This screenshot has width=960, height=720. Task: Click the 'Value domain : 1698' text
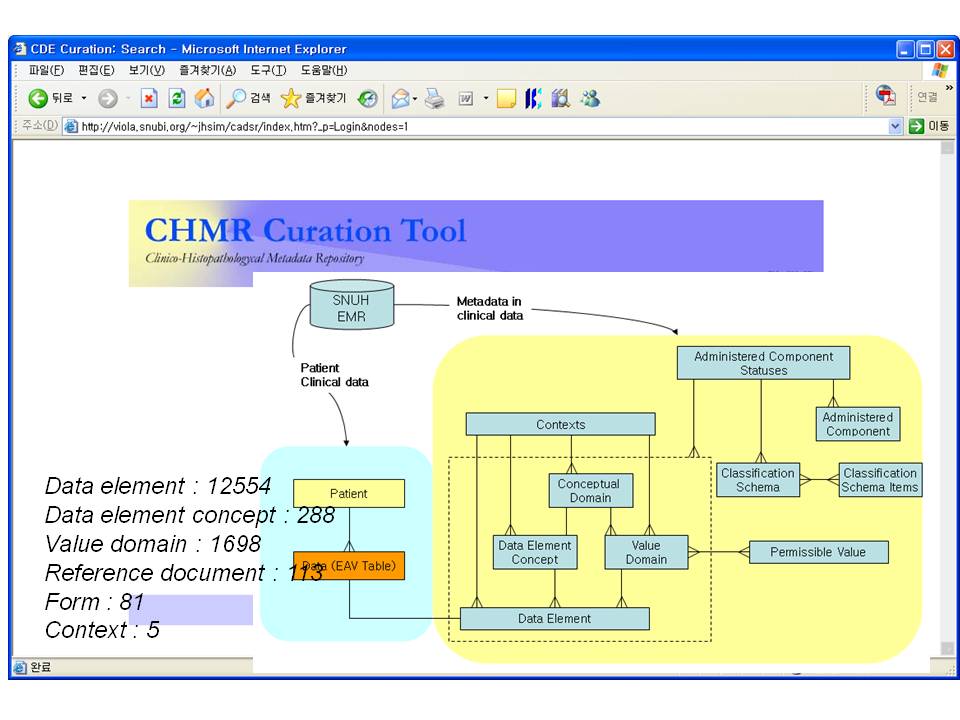point(152,544)
